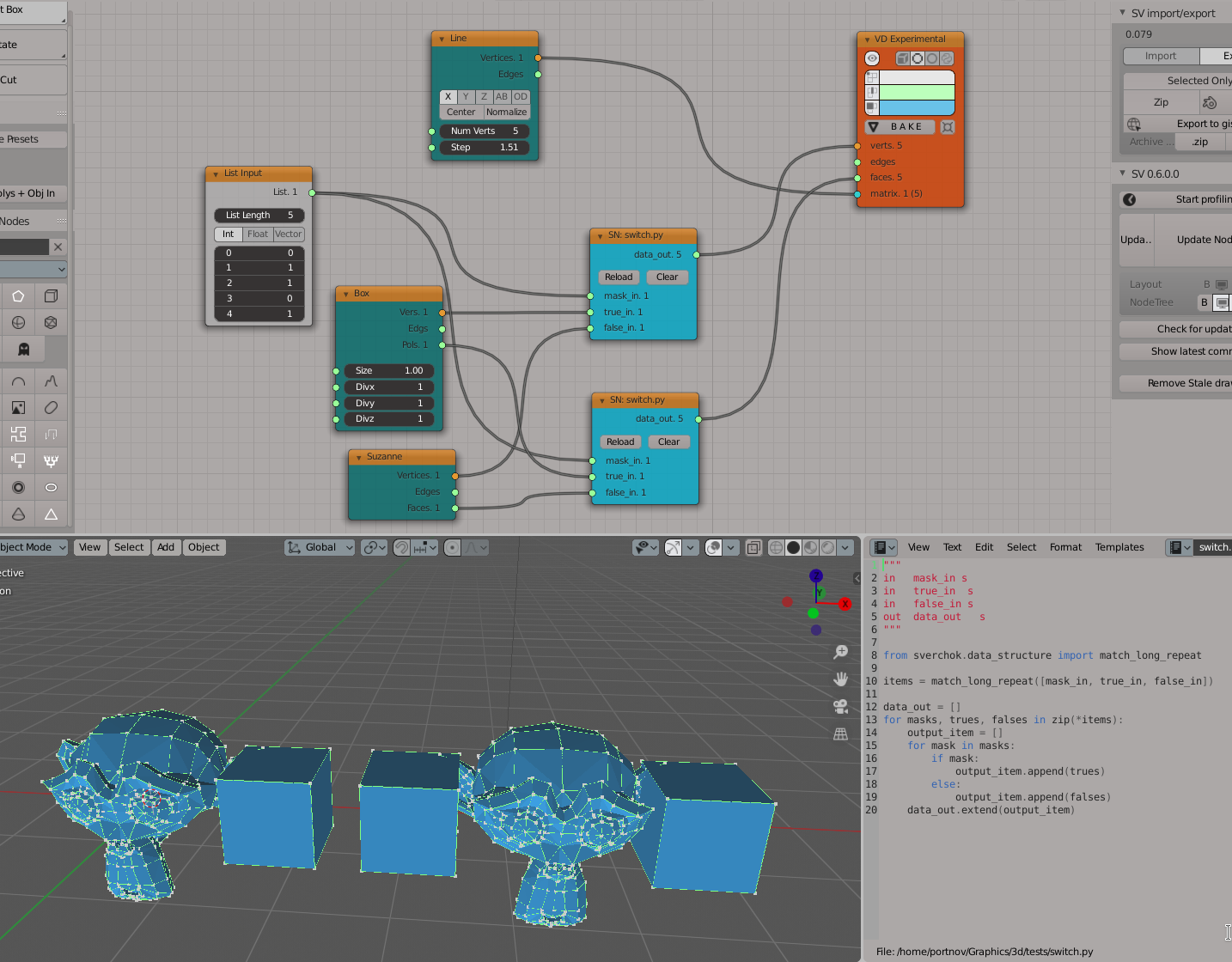The width and height of the screenshot is (1232, 962).
Task: Select the image node icon
Action: tap(18, 408)
